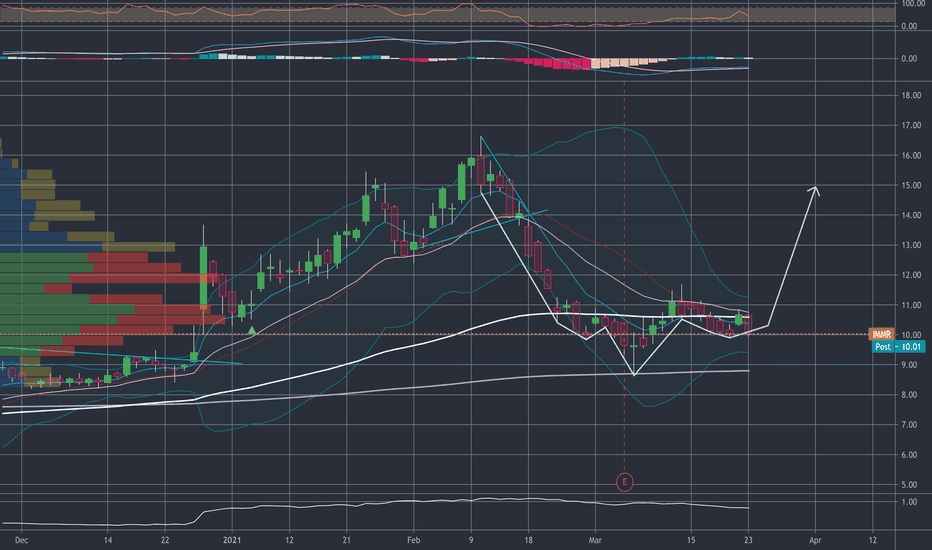Click the '23' date on time axis
Screen dimensions: 932x550
click(748, 540)
